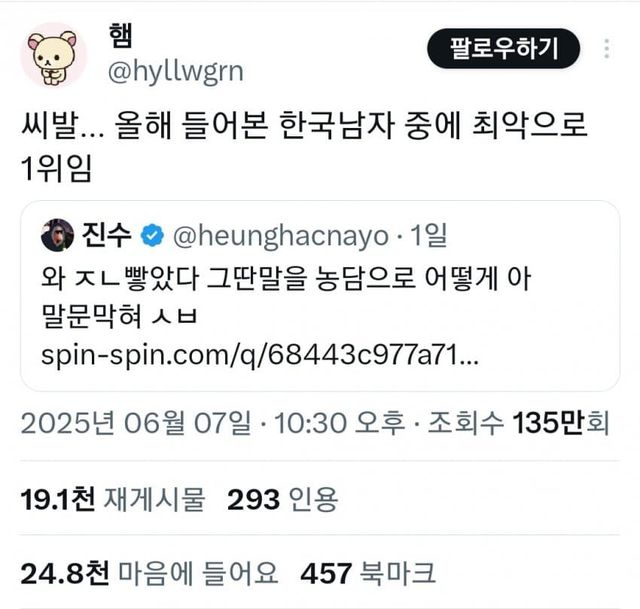Image resolution: width=640 pixels, height=609 pixels.
Task: Open the spin-spin.com link
Action: 260,355
